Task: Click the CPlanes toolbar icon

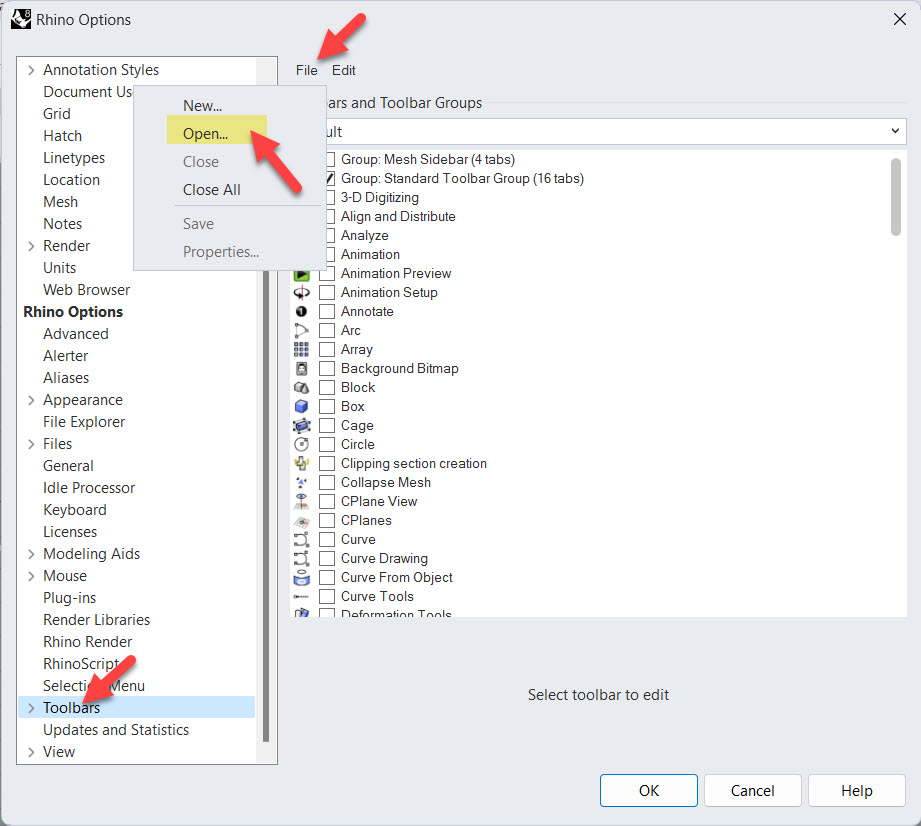Action: (x=301, y=521)
